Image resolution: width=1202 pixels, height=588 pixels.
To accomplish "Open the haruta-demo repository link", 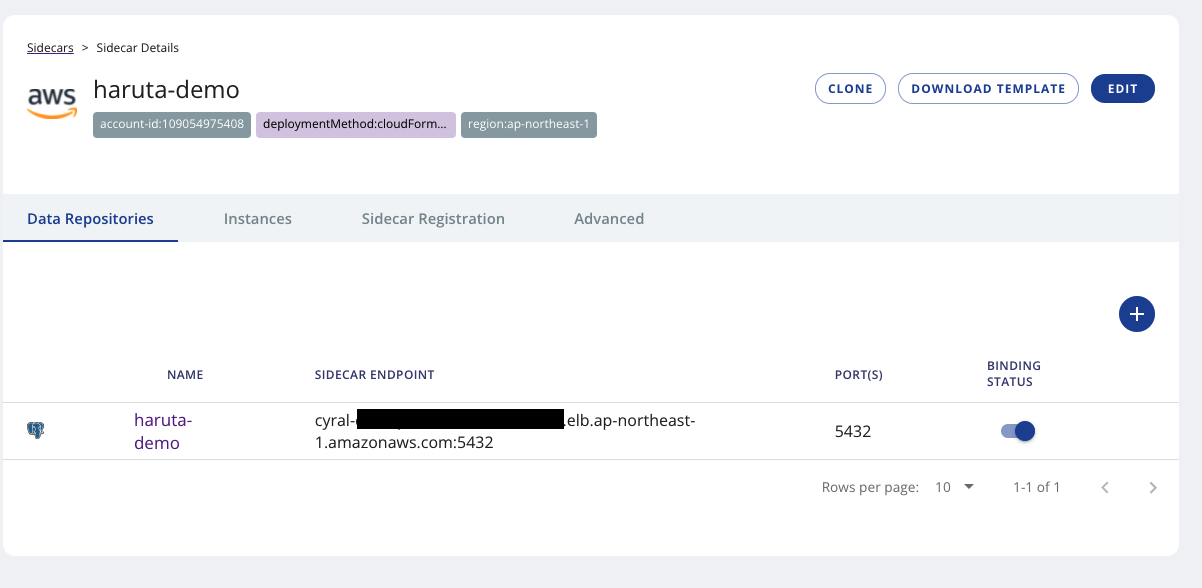I will coord(162,430).
